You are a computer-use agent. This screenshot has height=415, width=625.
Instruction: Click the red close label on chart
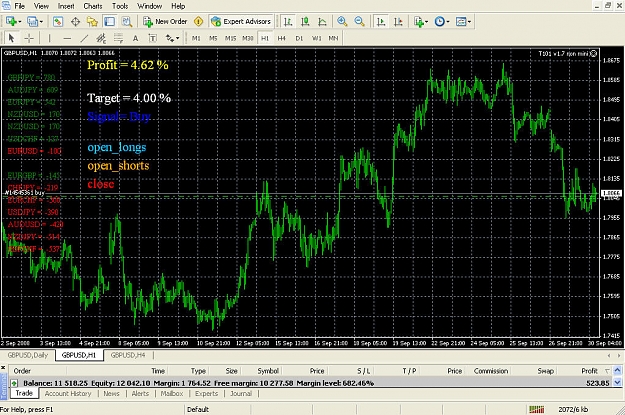point(101,184)
